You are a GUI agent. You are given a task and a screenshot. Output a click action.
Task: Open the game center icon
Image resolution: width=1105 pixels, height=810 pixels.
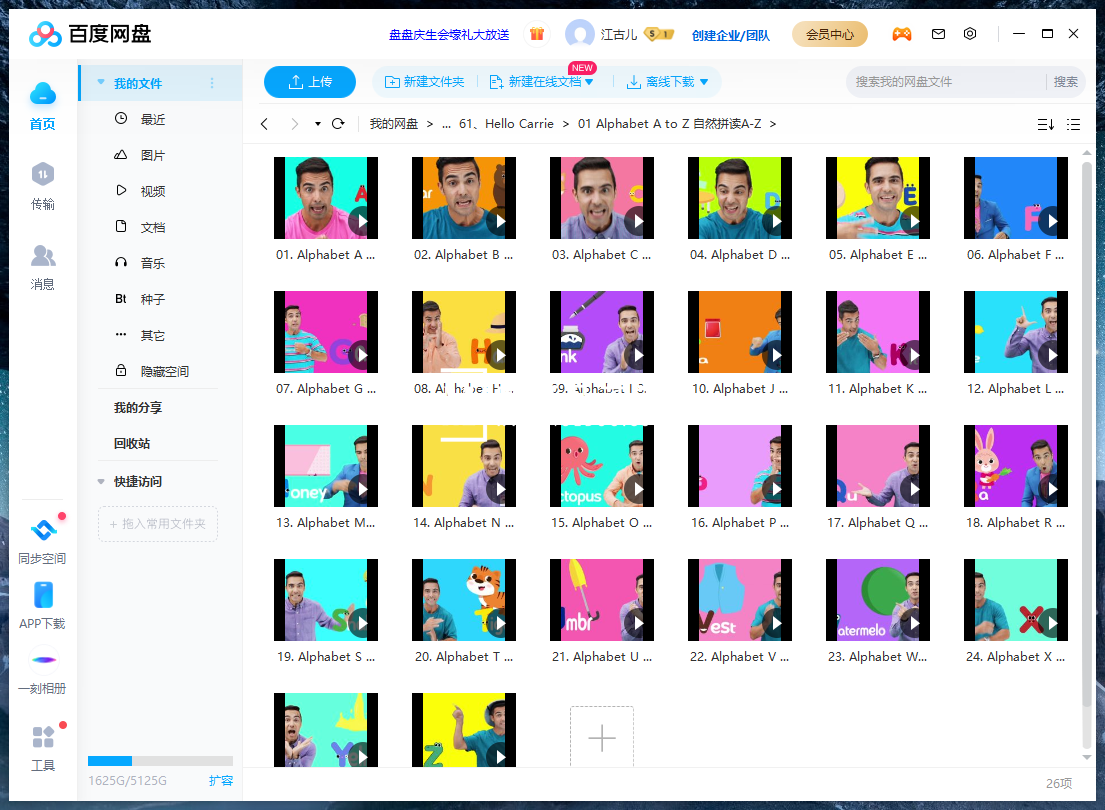(902, 33)
